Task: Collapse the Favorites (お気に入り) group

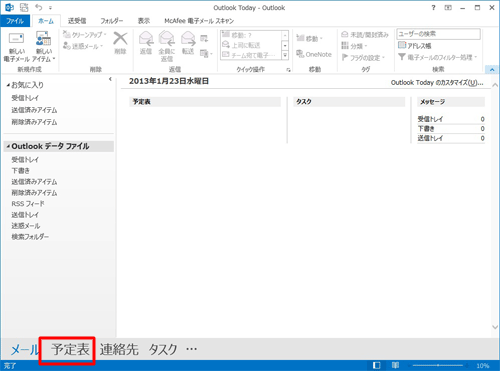Action: tap(8, 85)
